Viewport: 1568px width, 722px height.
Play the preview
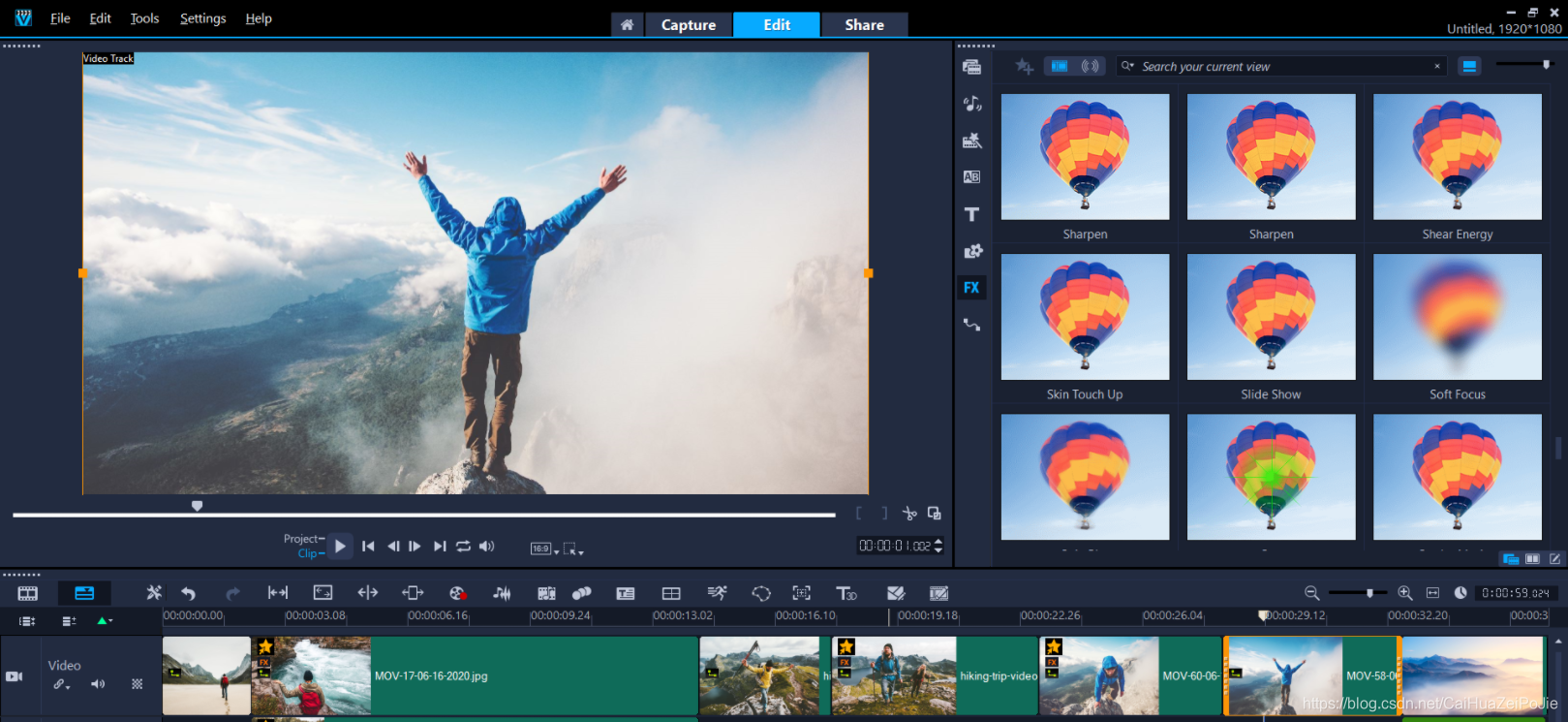[340, 547]
